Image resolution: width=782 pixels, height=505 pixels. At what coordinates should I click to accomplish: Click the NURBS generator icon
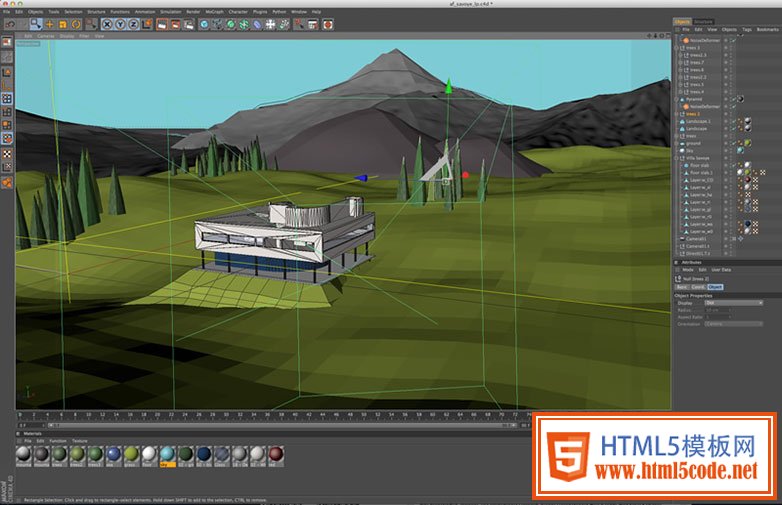click(230, 24)
